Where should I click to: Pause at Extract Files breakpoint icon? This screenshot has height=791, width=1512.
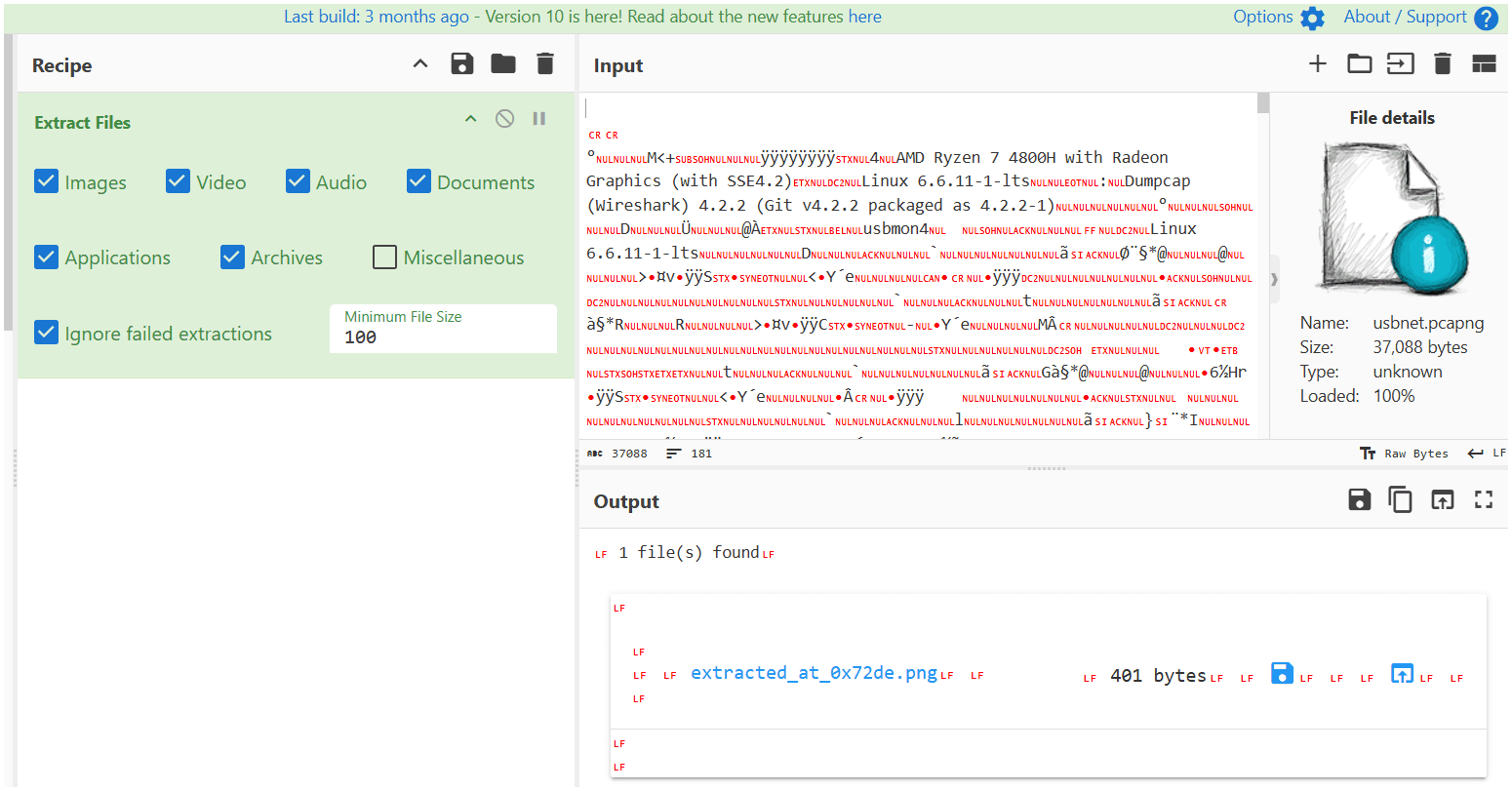pyautogui.click(x=539, y=119)
